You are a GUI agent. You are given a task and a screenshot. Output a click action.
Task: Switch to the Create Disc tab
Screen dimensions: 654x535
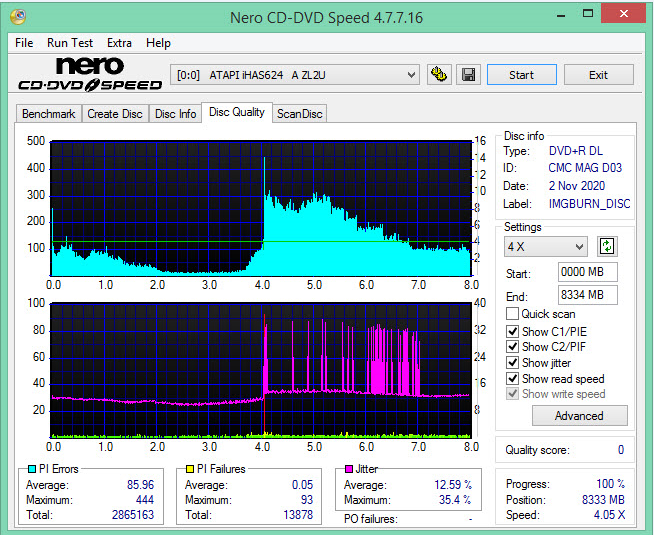pyautogui.click(x=115, y=114)
